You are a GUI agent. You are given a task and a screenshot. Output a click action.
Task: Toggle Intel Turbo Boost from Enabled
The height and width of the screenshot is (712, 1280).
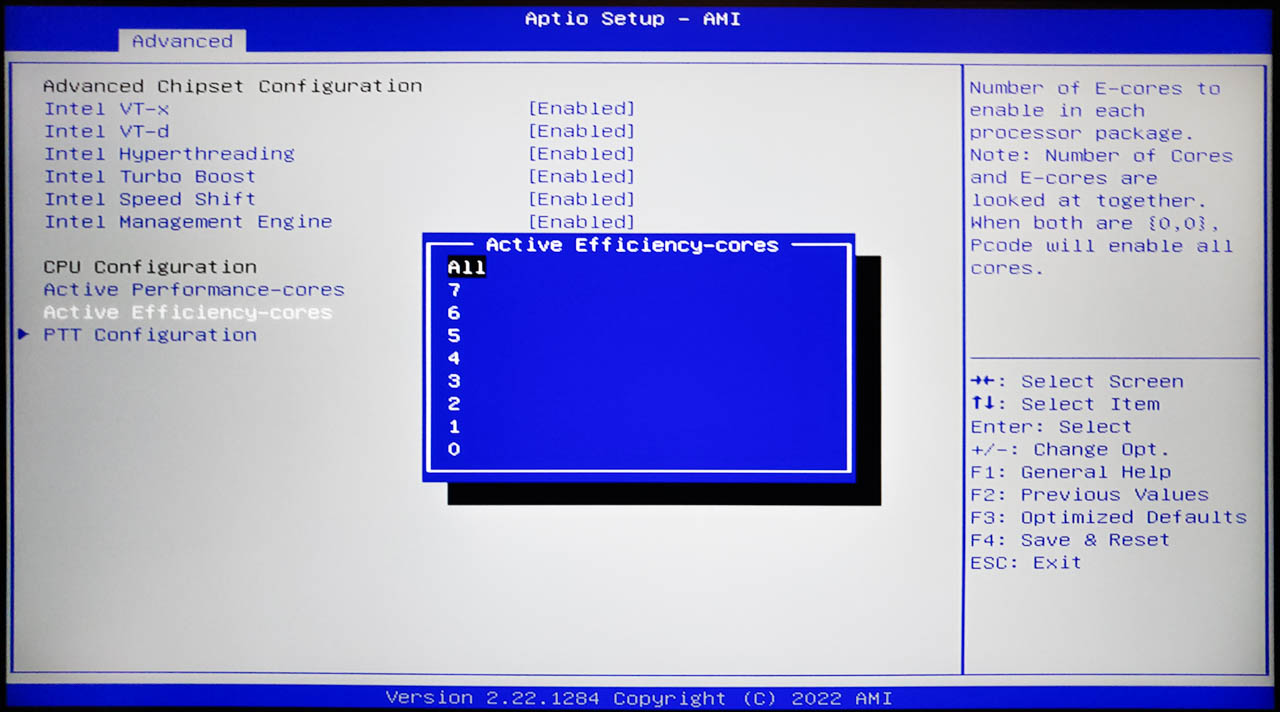click(581, 176)
